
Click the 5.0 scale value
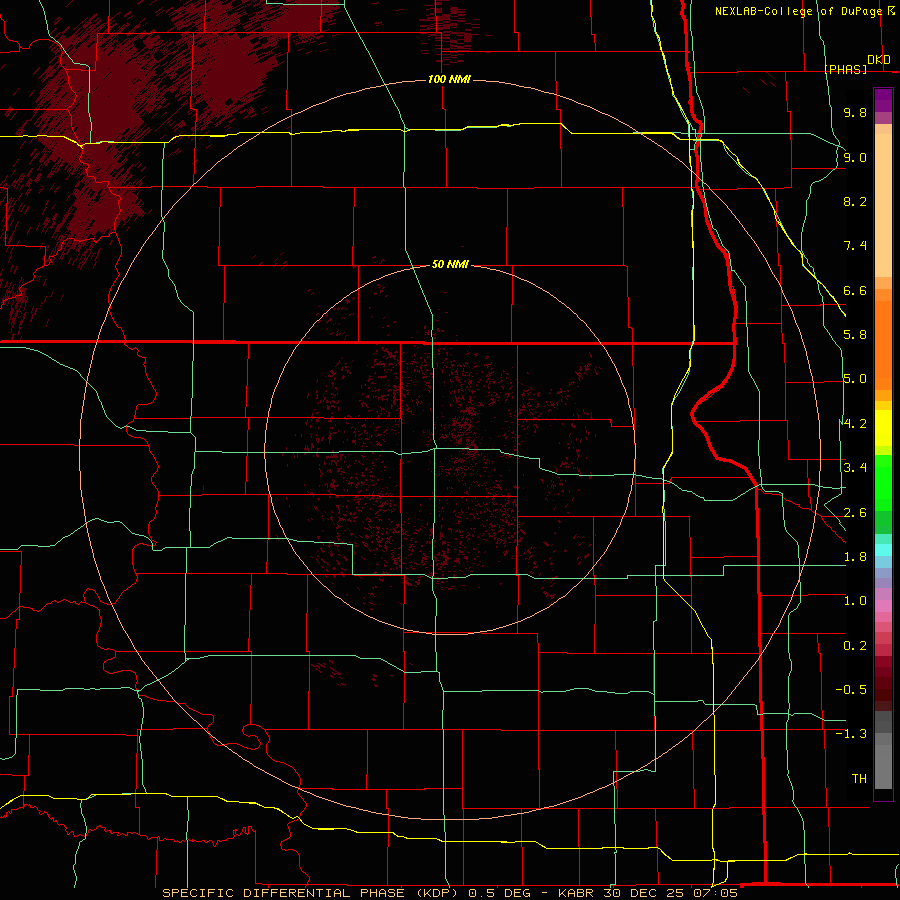[855, 379]
